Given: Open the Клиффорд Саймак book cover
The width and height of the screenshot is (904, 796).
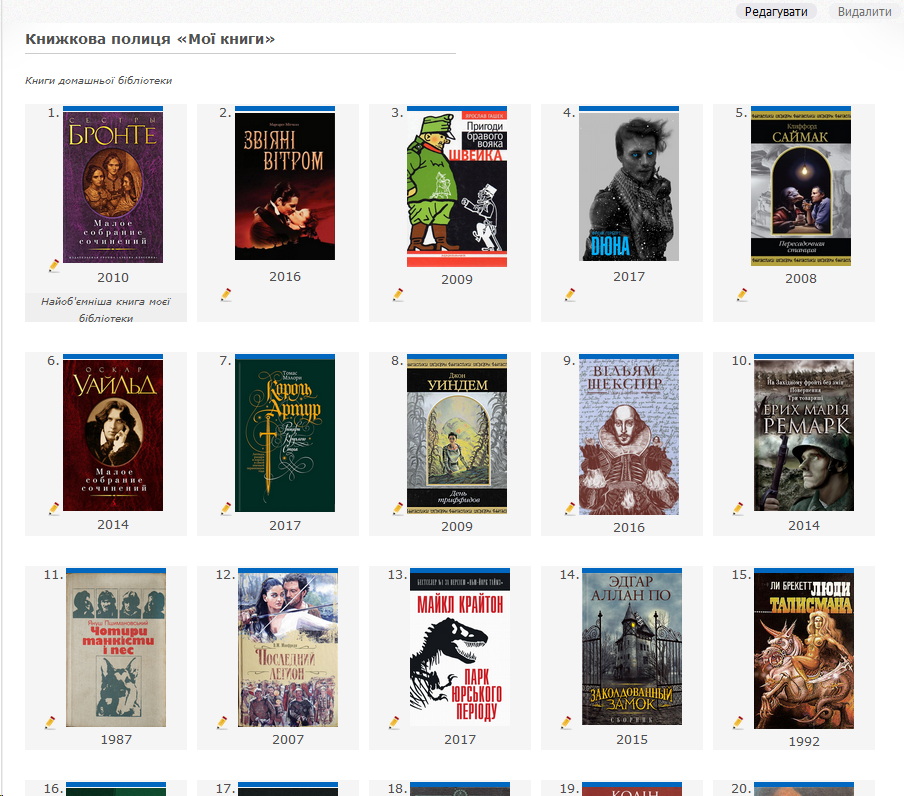Looking at the screenshot, I should [801, 186].
